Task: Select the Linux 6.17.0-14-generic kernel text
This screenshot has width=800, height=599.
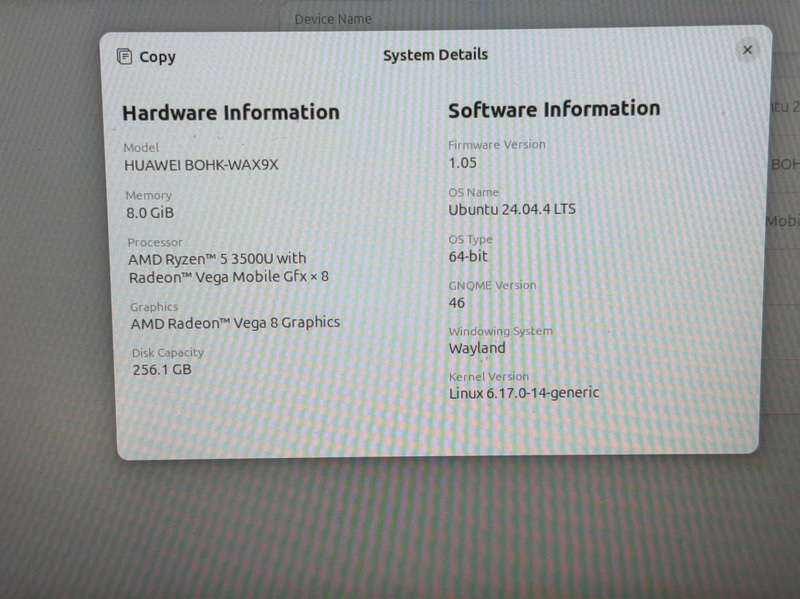Action: click(524, 393)
